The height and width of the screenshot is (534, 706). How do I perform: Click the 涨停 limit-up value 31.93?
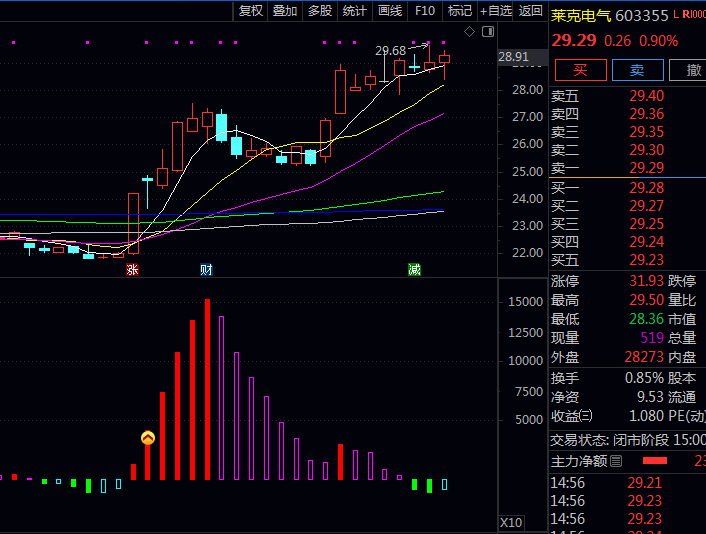click(647, 281)
